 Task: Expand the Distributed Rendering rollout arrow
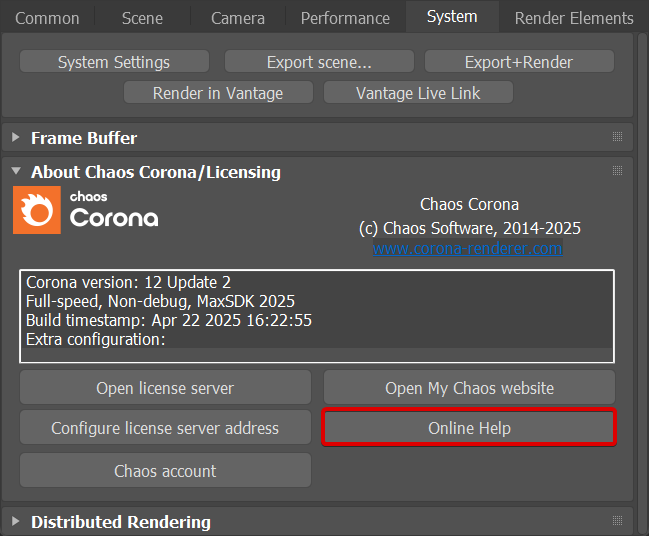pyautogui.click(x=16, y=521)
